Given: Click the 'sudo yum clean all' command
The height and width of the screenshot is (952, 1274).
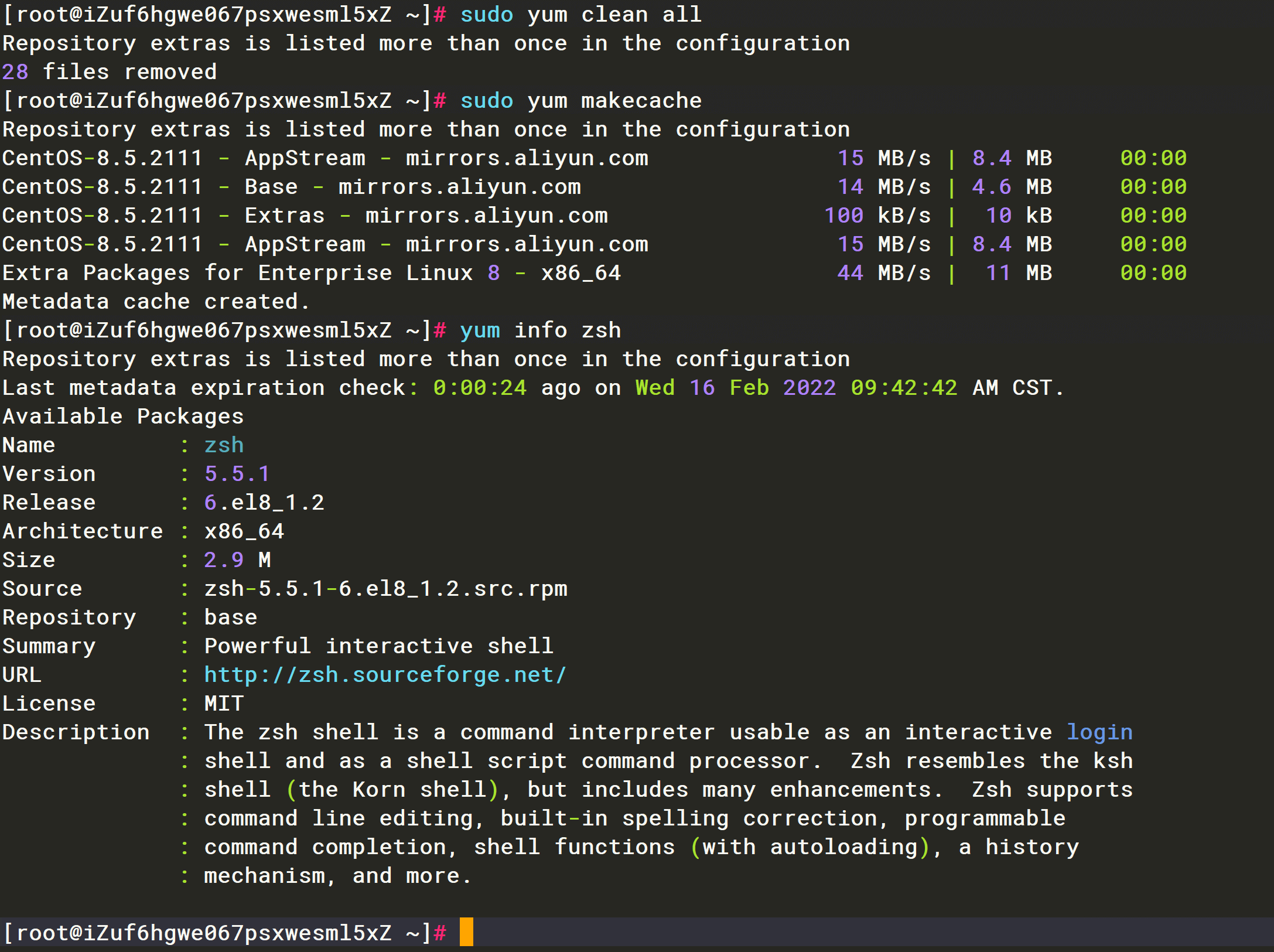Looking at the screenshot, I should [580, 15].
